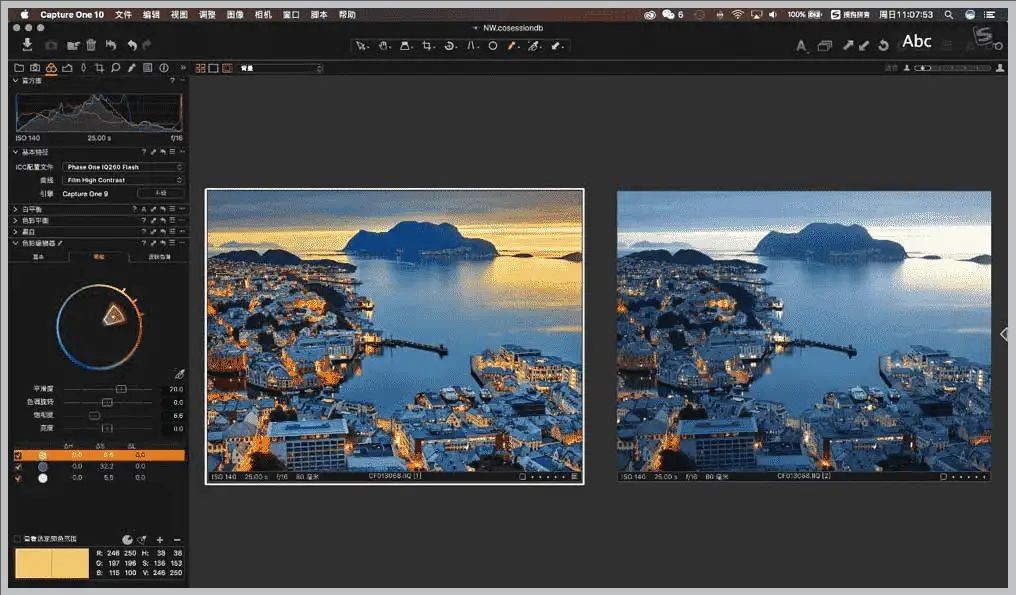Click the trash delete icon
Image resolution: width=1016 pixels, height=595 pixels.
pos(91,45)
